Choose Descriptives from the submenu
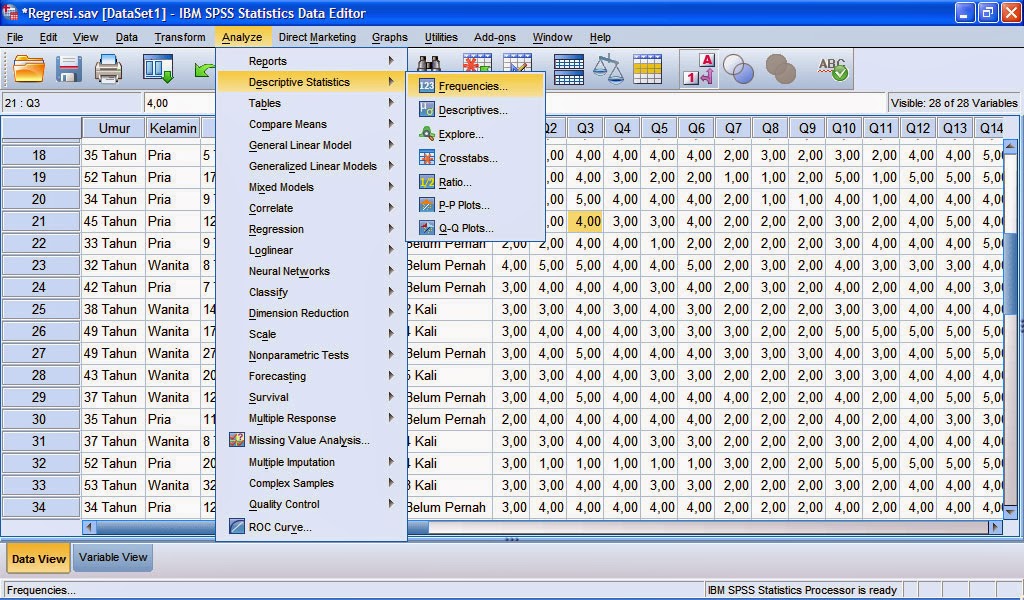The width and height of the screenshot is (1024, 600). coord(475,110)
